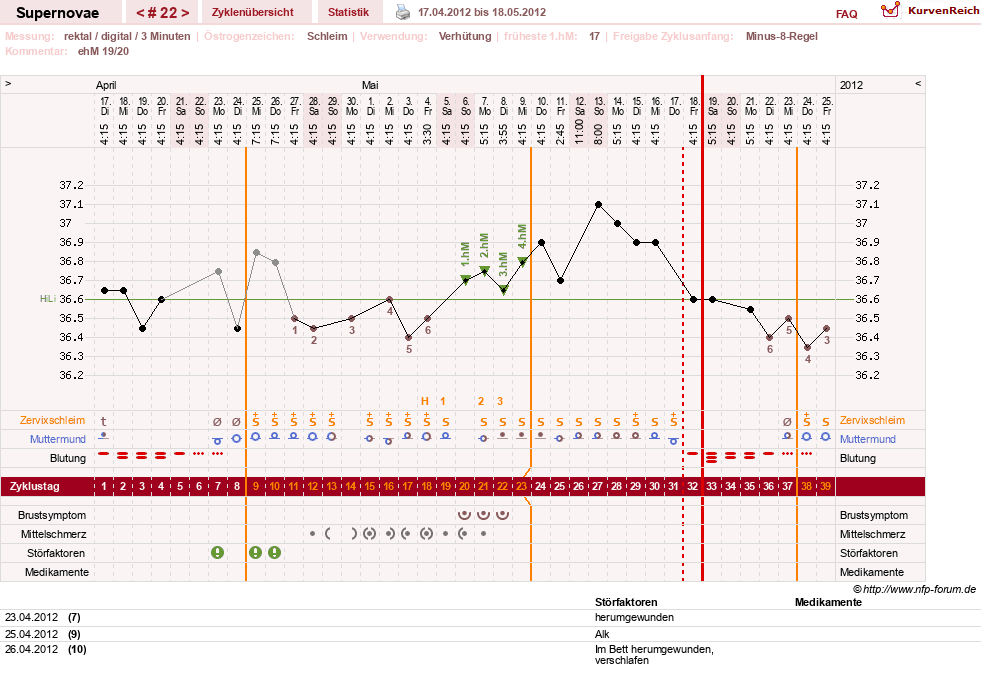Go to previous cycle with the left arrow
This screenshot has width=981, height=695.
click(140, 13)
